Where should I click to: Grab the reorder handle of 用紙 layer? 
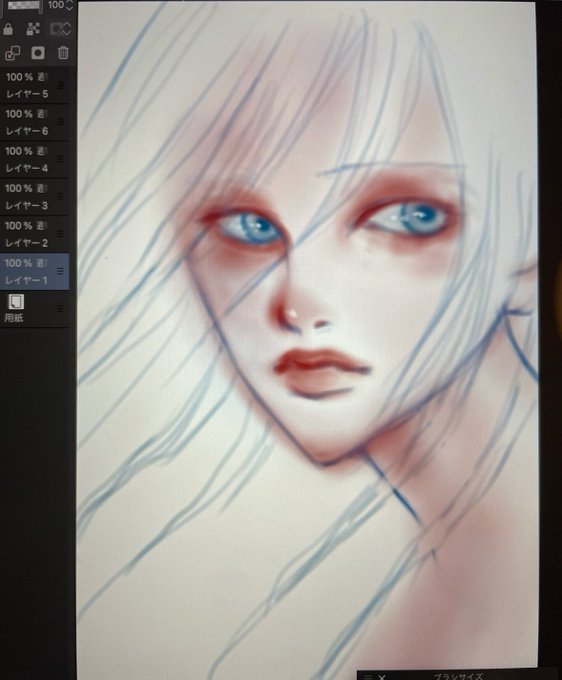tap(60, 309)
